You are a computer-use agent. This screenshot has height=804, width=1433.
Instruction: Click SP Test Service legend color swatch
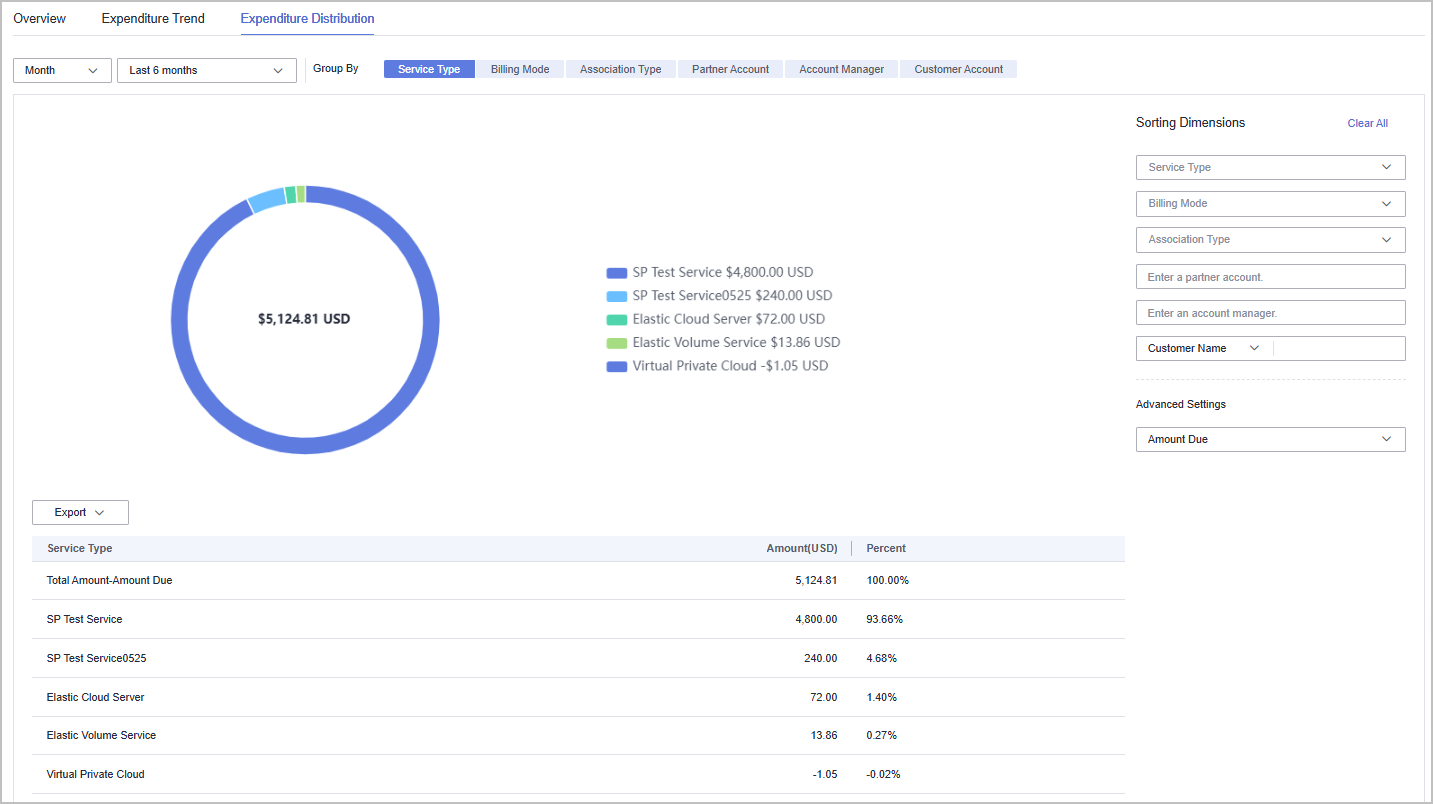[x=616, y=273]
